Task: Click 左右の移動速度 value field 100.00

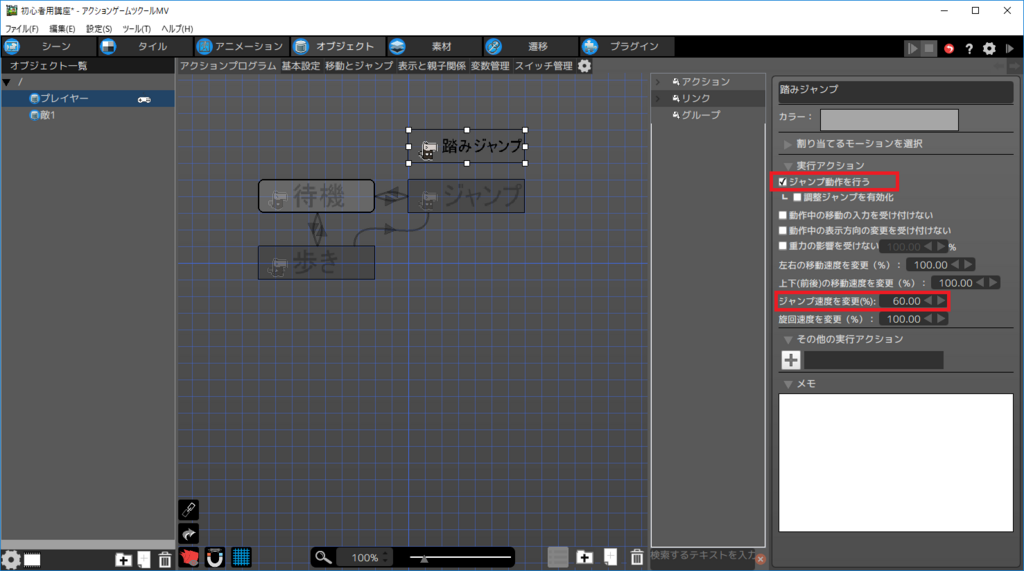Action: click(x=929, y=265)
